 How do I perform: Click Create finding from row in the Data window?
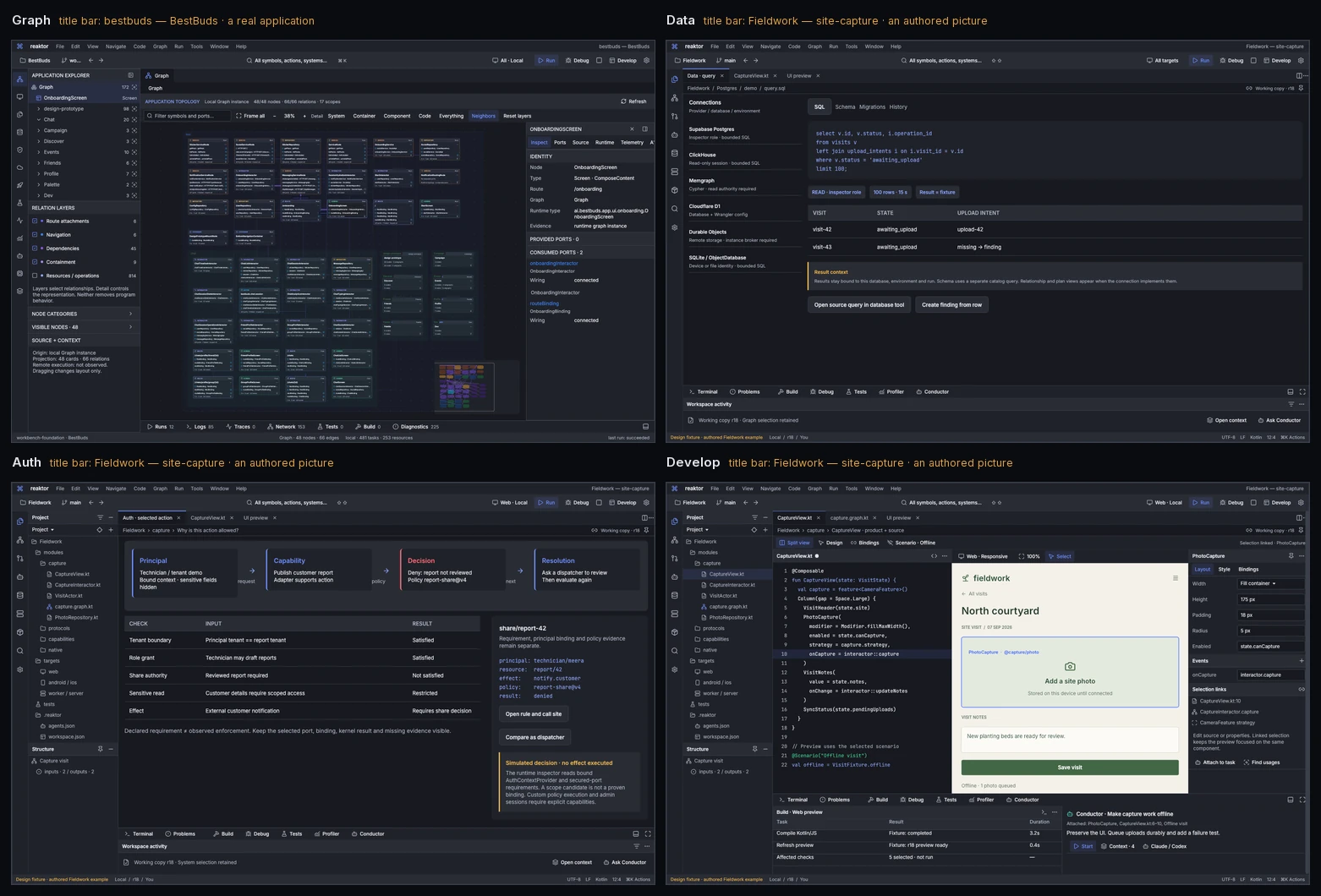tap(951, 305)
